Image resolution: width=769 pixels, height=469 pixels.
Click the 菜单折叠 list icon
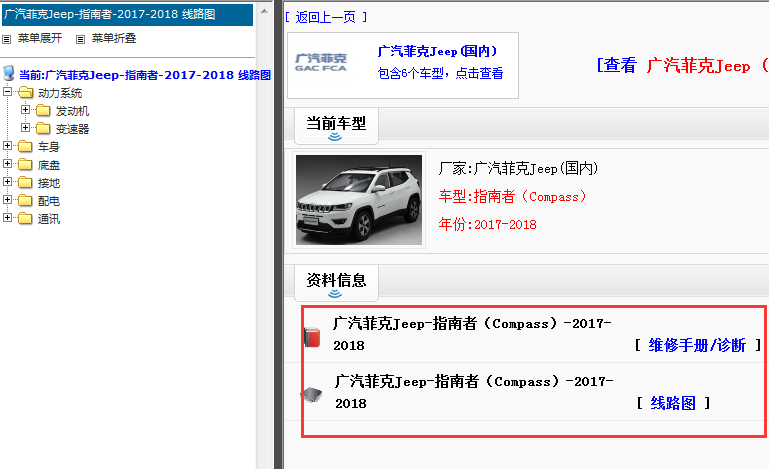[x=80, y=39]
